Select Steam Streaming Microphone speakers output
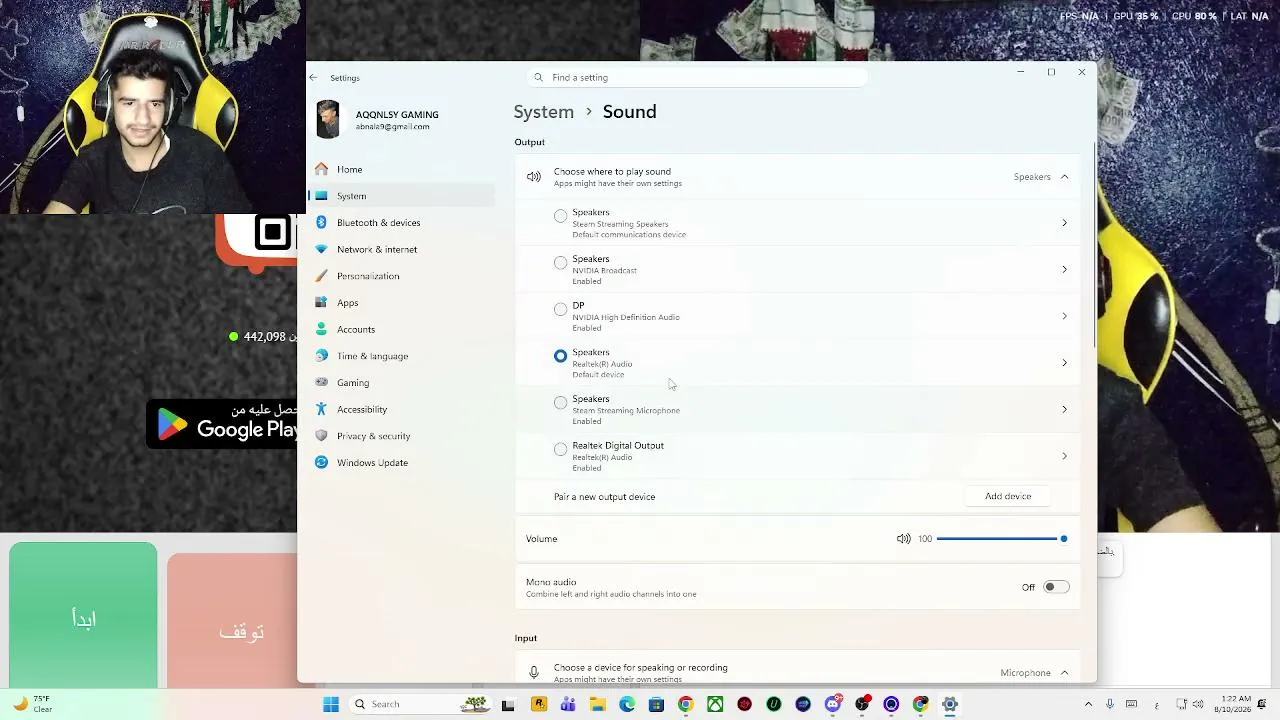 (x=560, y=403)
